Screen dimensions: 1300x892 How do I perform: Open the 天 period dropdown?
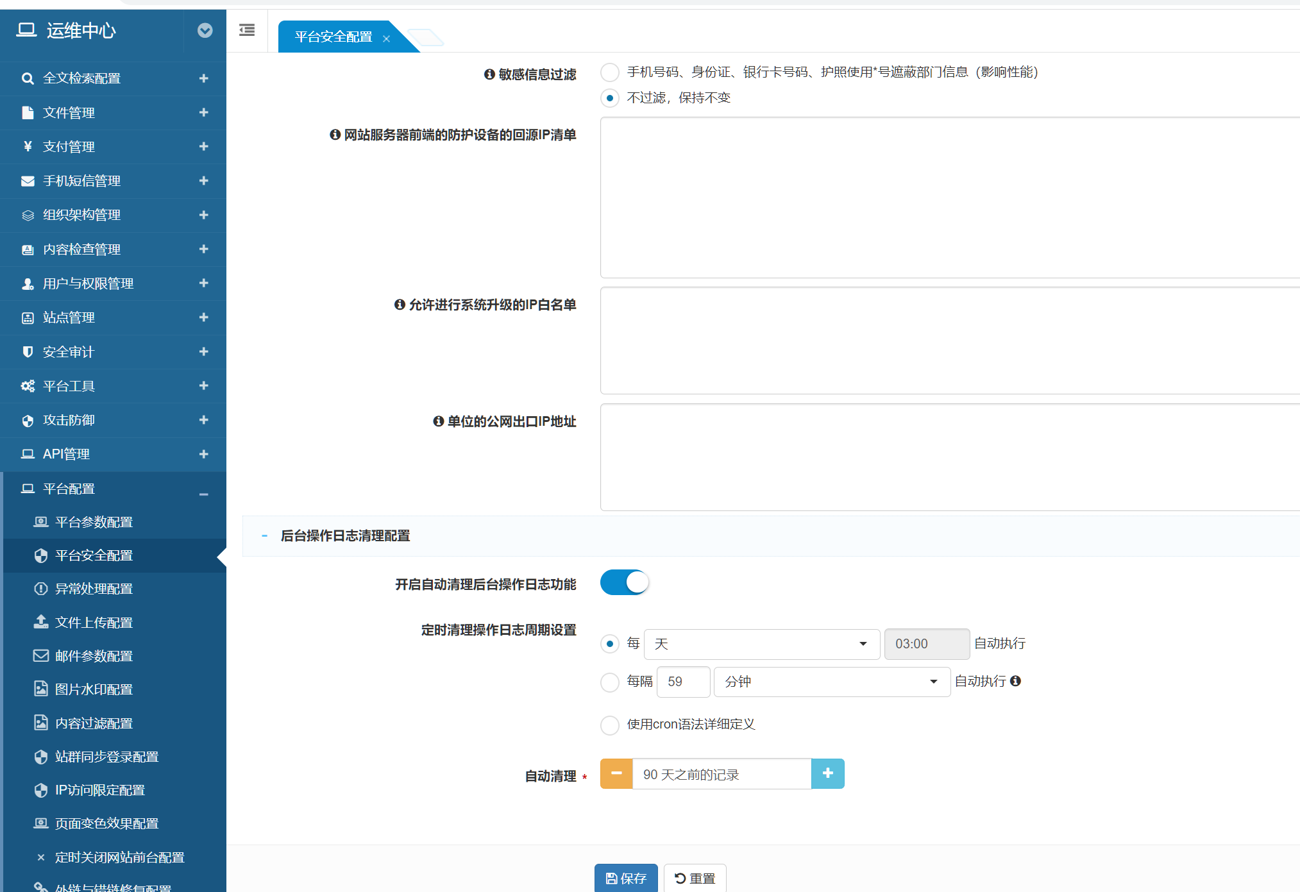pyautogui.click(x=761, y=644)
